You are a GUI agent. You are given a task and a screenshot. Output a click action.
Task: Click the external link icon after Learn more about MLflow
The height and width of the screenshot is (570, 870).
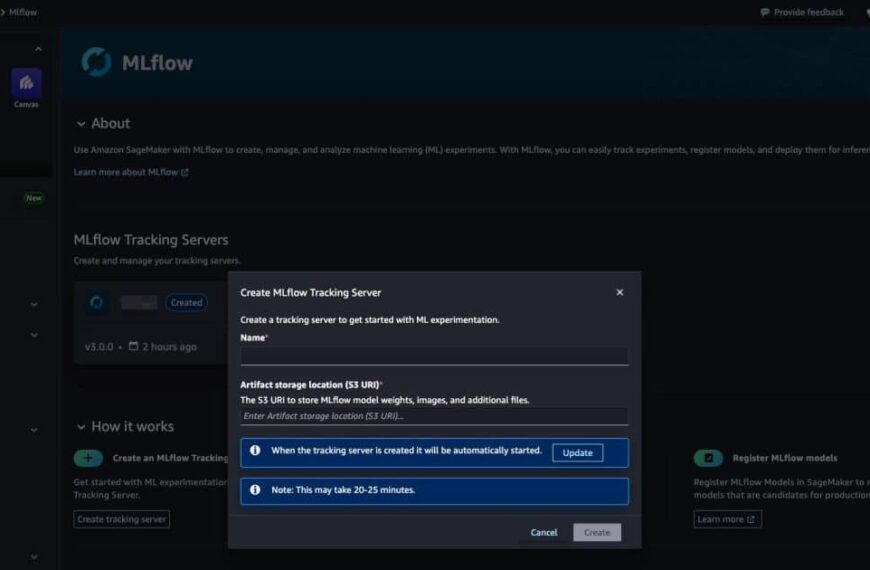coord(185,173)
